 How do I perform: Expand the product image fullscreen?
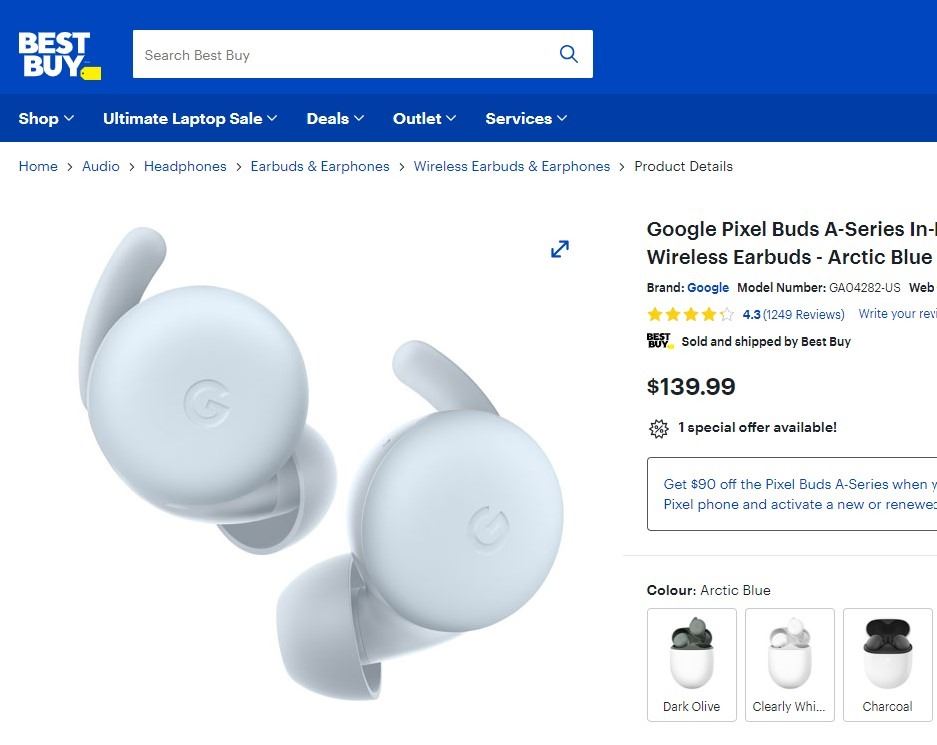560,249
